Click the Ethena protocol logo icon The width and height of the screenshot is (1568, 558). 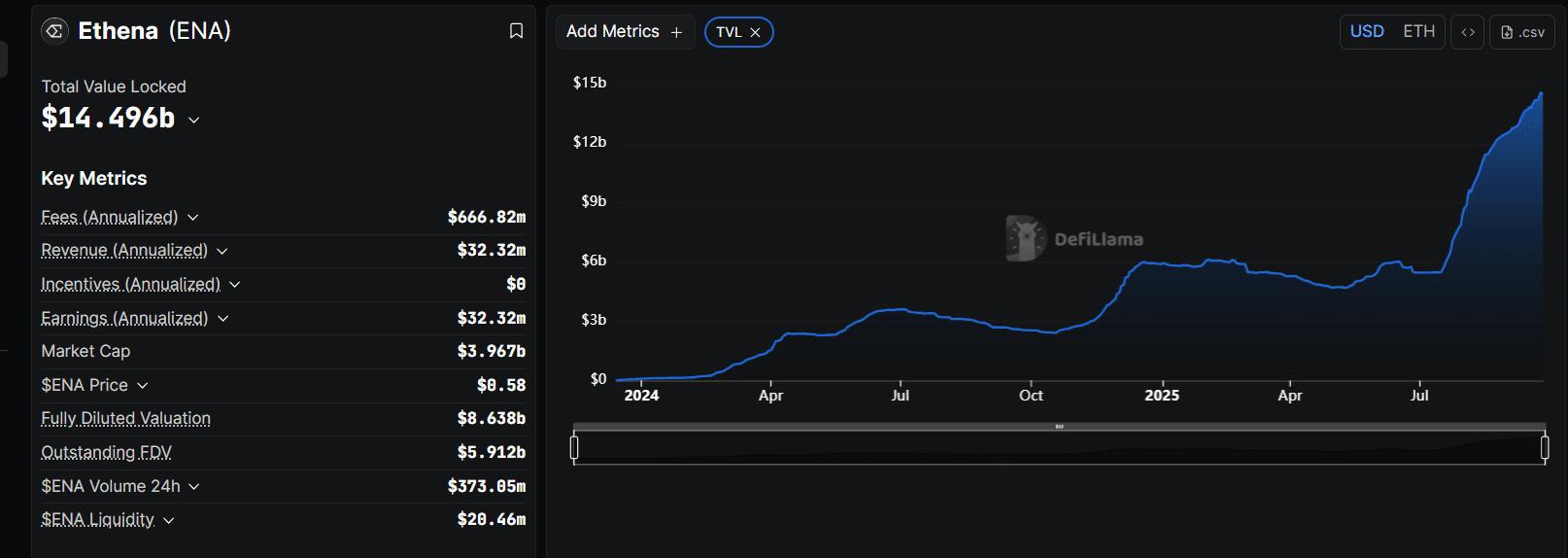pos(54,31)
